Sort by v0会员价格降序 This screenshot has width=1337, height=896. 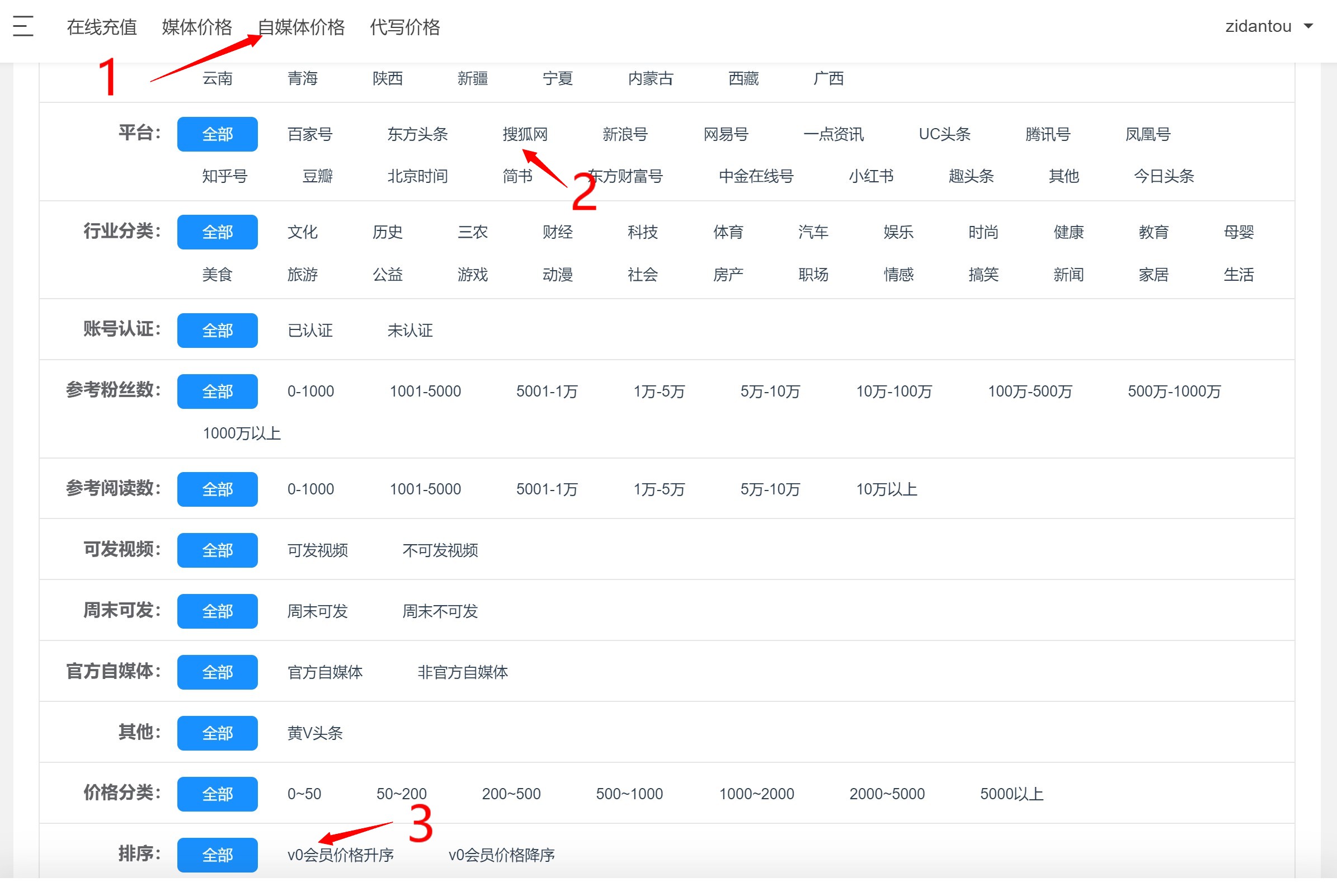[502, 855]
